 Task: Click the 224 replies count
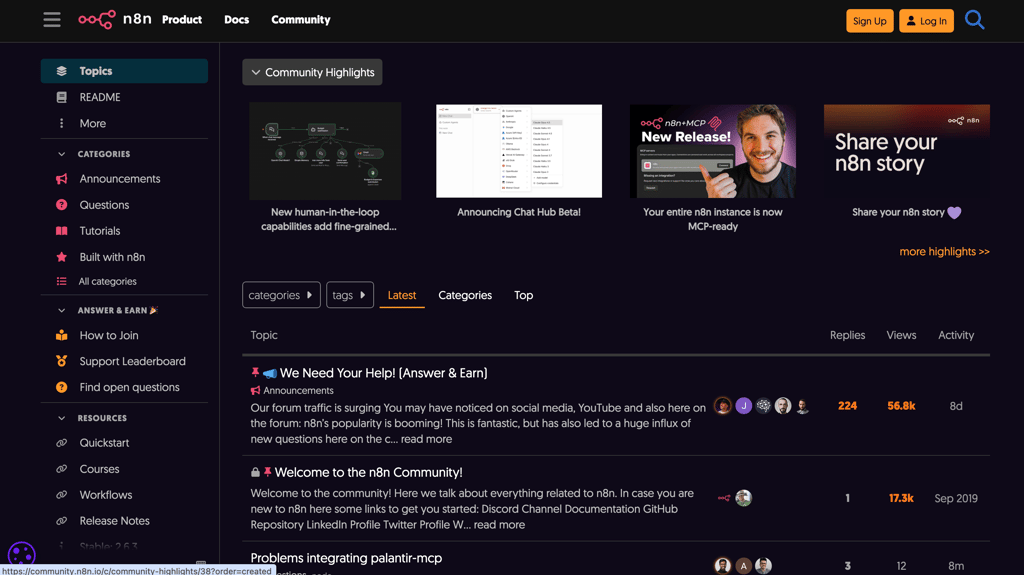coord(847,406)
